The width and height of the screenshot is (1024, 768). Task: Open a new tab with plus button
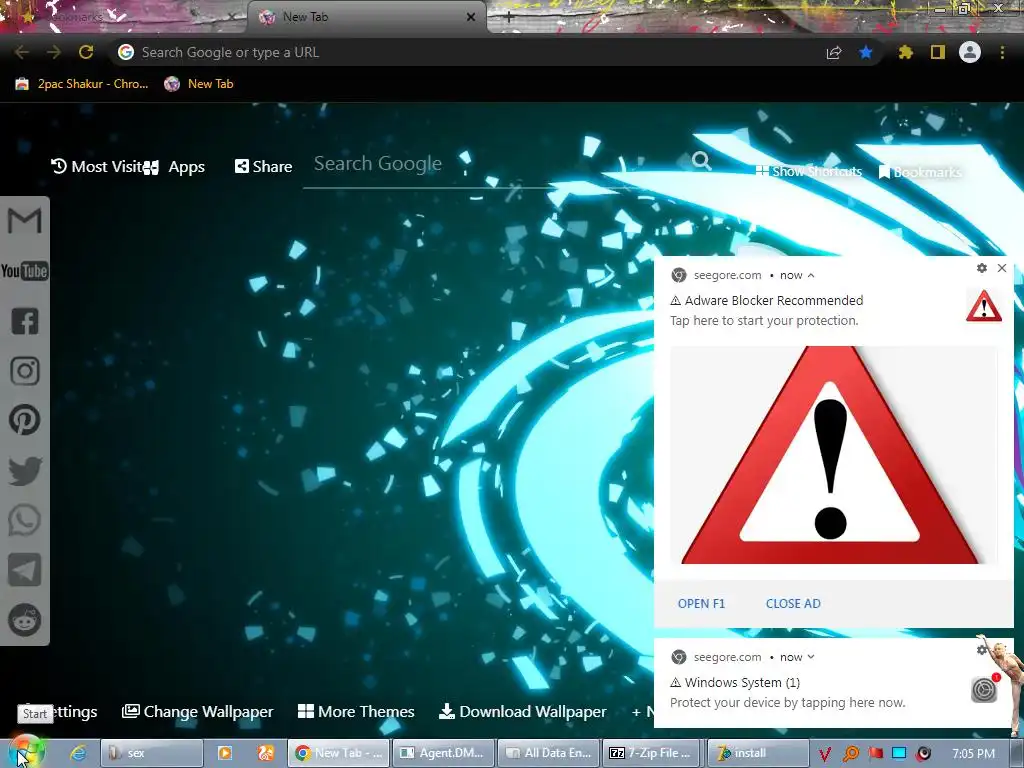509,18
